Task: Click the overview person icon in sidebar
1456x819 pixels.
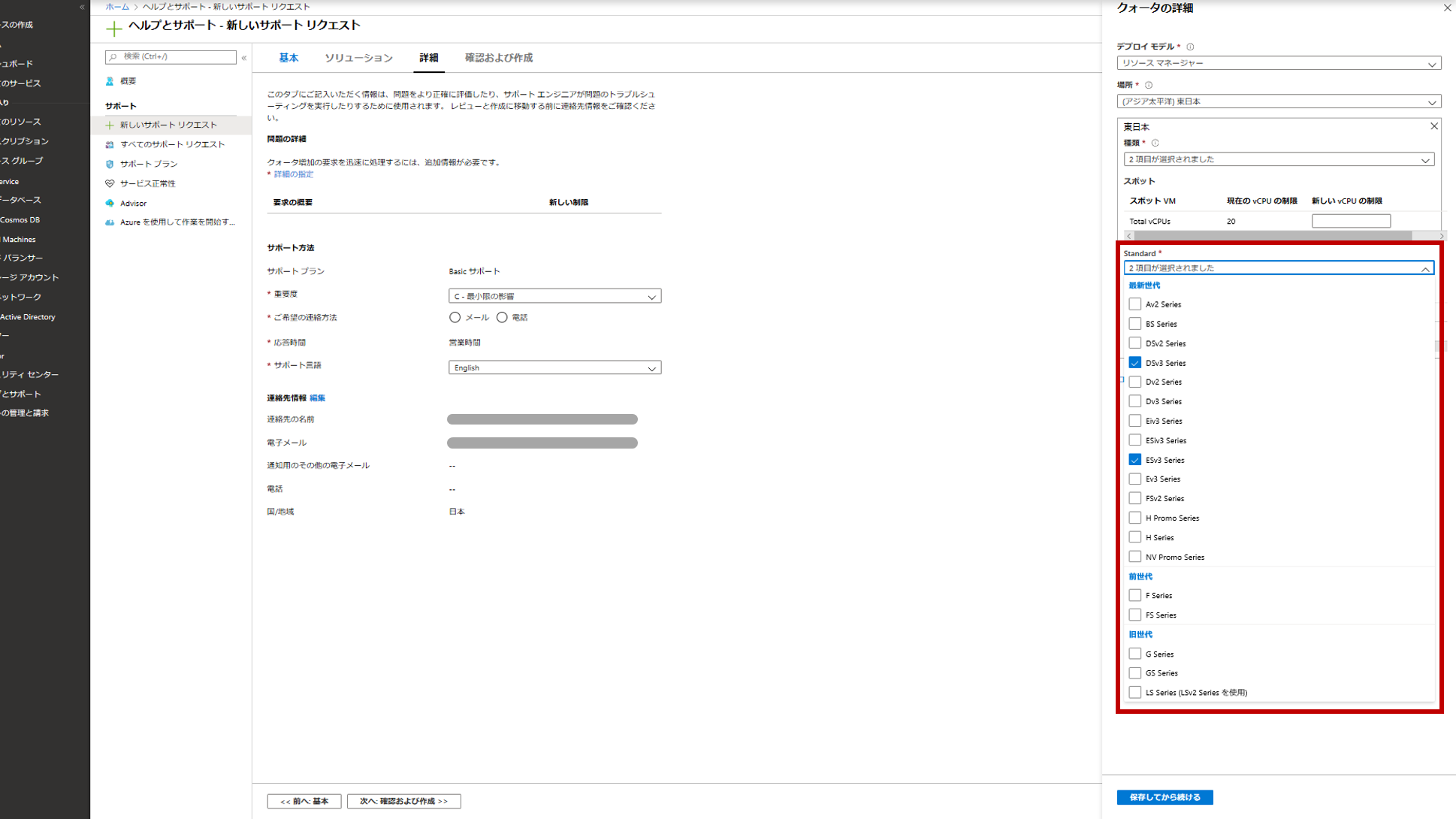Action: pyautogui.click(x=110, y=81)
